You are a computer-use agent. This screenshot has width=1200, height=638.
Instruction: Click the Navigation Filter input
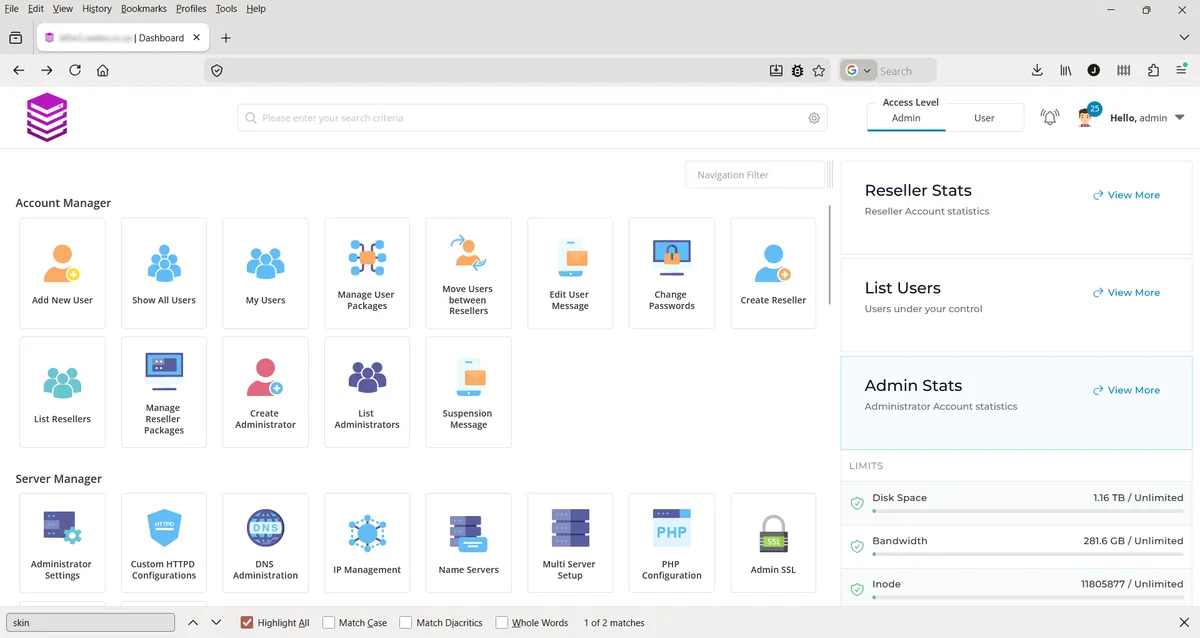[x=755, y=175]
